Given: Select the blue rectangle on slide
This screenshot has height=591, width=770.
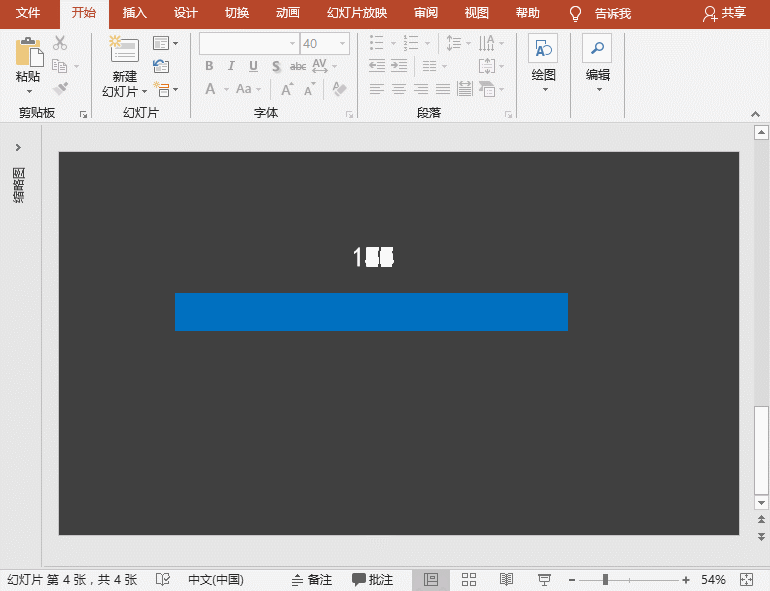Looking at the screenshot, I should tap(371, 312).
